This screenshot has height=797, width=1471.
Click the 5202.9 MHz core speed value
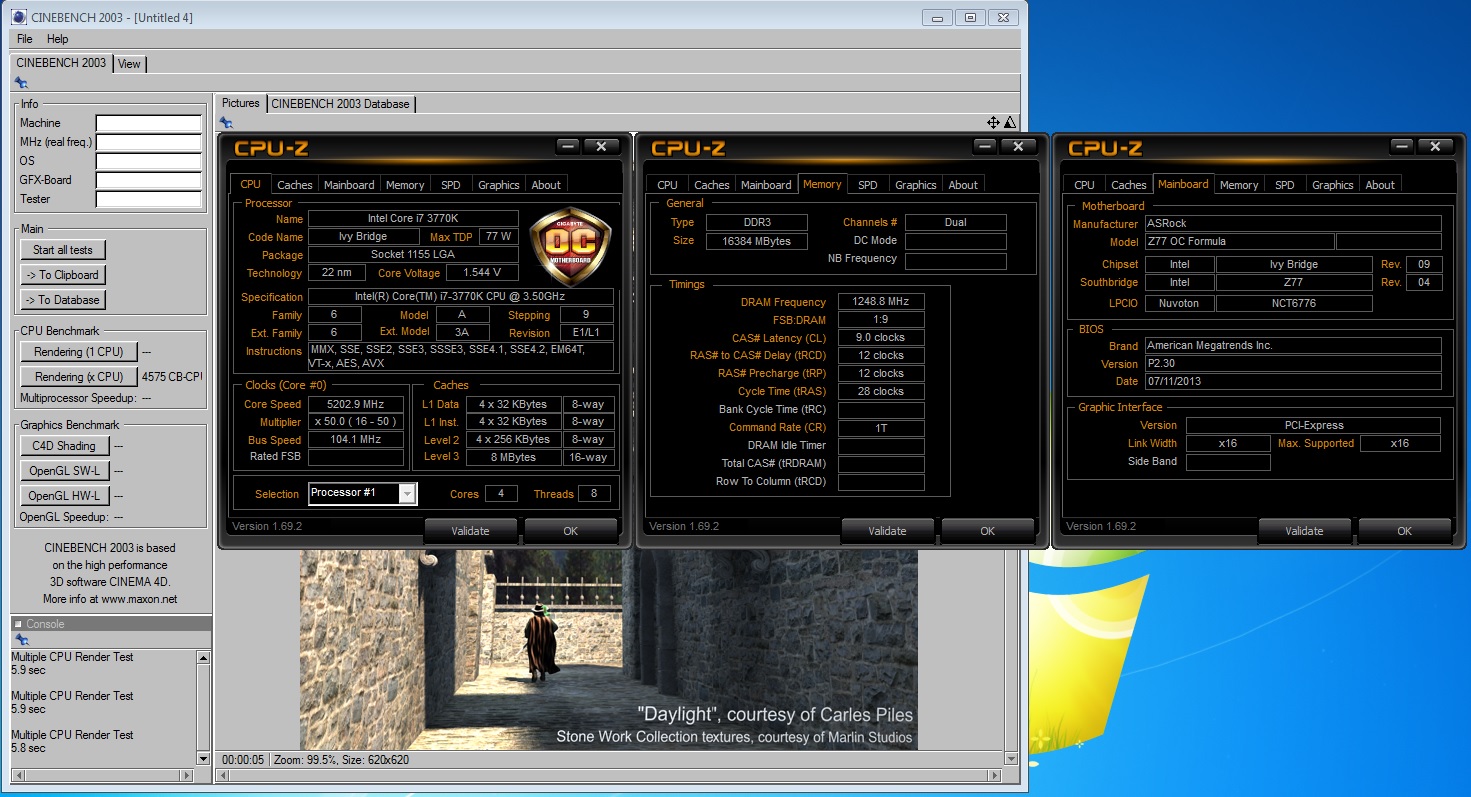[356, 404]
